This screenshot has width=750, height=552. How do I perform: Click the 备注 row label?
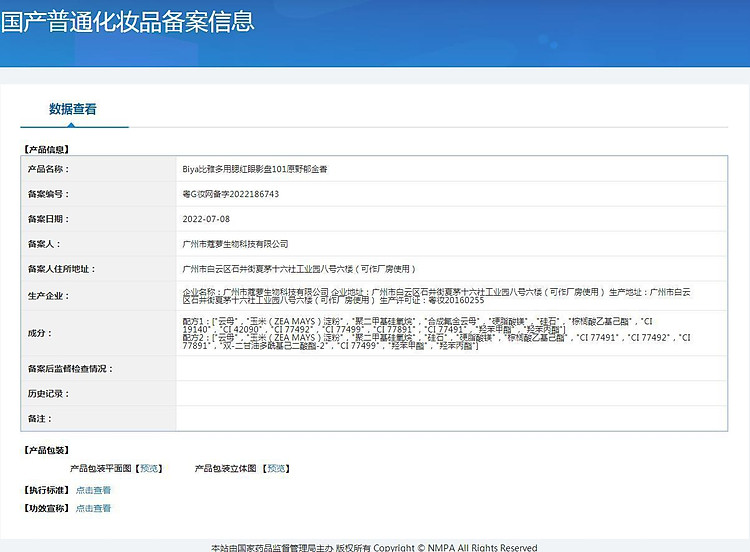40,419
